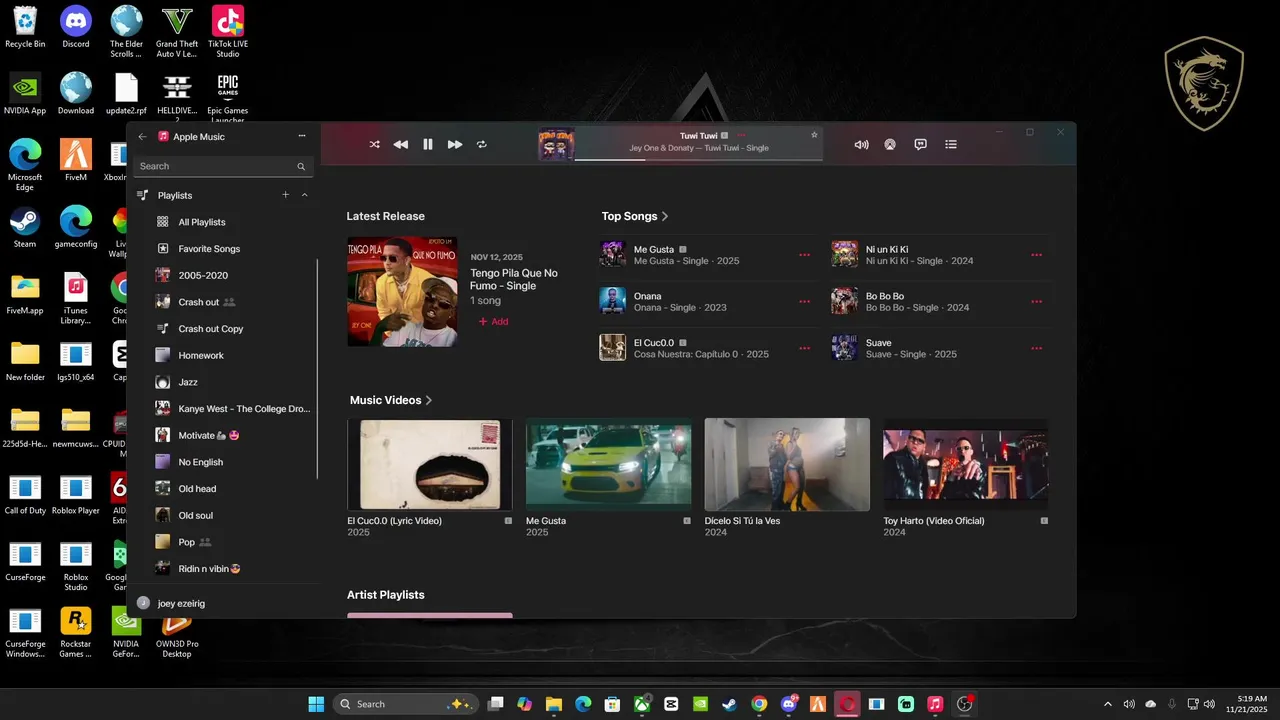Screen dimensions: 1280x720
Task: Seek on the song progress bar
Action: coord(698,159)
